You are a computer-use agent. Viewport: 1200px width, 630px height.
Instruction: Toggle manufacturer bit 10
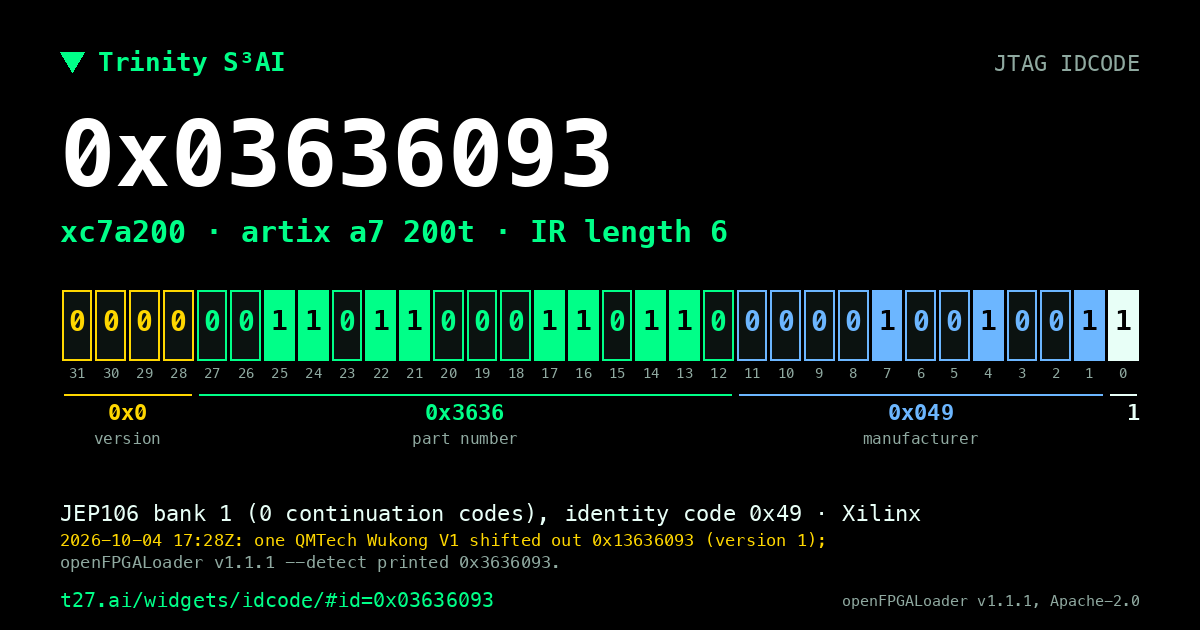786,325
